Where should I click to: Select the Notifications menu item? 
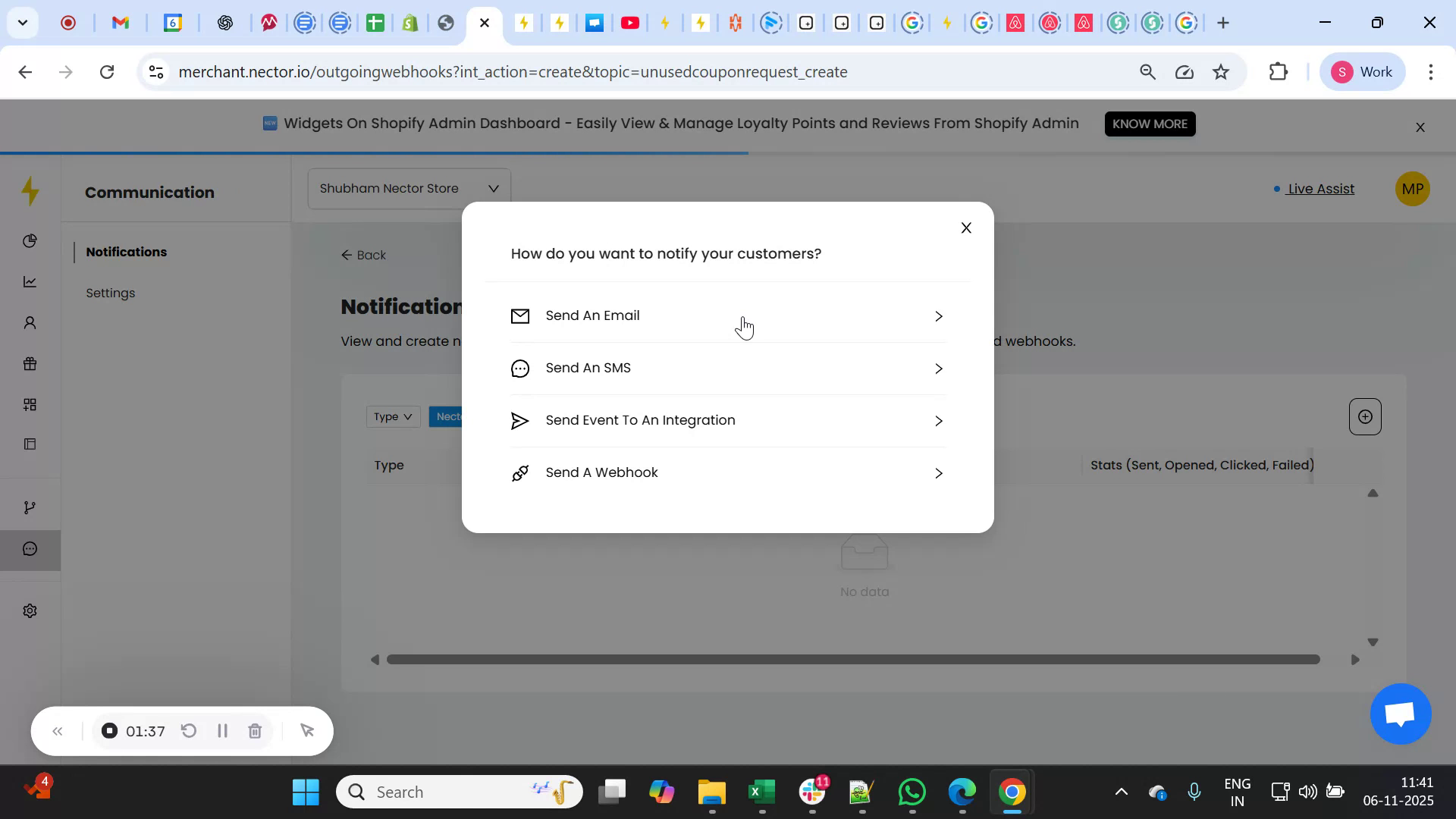[126, 252]
